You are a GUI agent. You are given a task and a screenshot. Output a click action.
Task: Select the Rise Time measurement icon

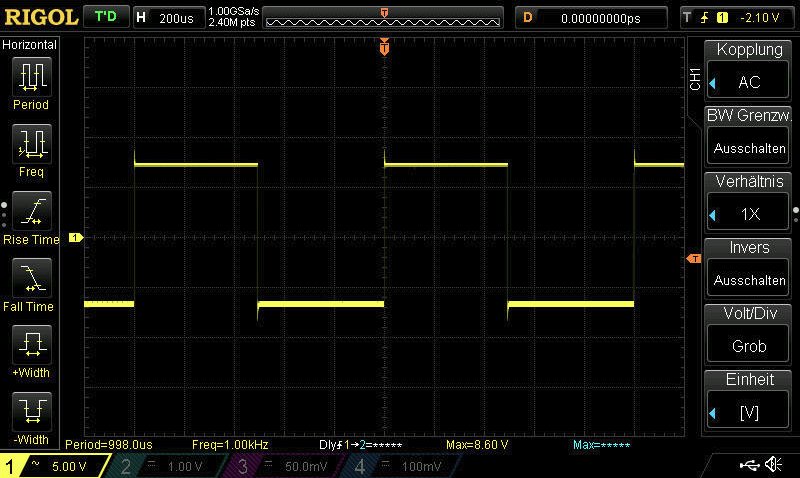pos(32,211)
